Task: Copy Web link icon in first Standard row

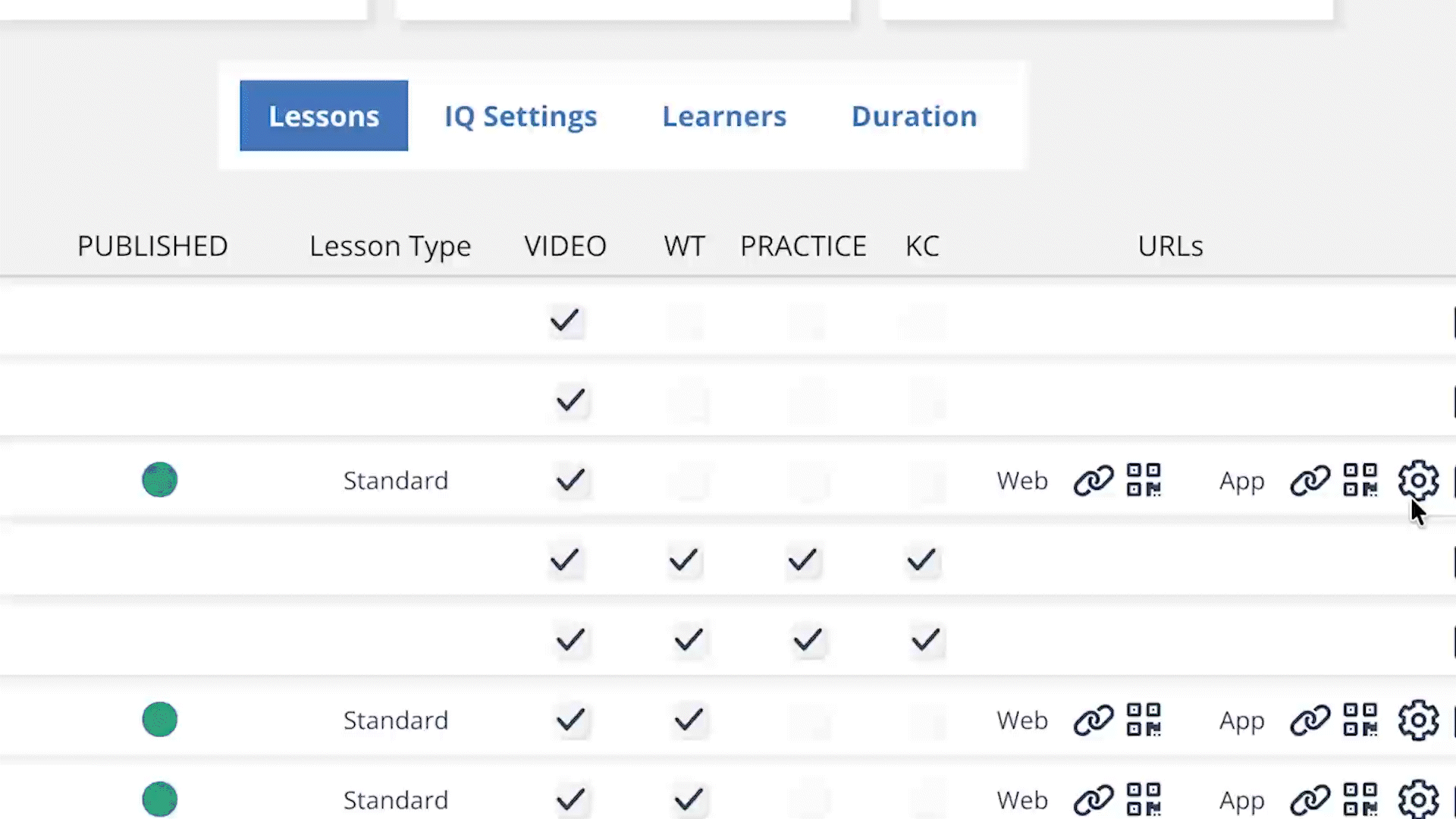Action: (x=1093, y=480)
